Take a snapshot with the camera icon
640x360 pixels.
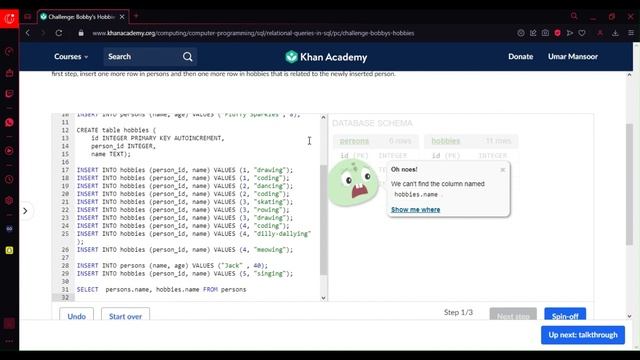click(545, 33)
